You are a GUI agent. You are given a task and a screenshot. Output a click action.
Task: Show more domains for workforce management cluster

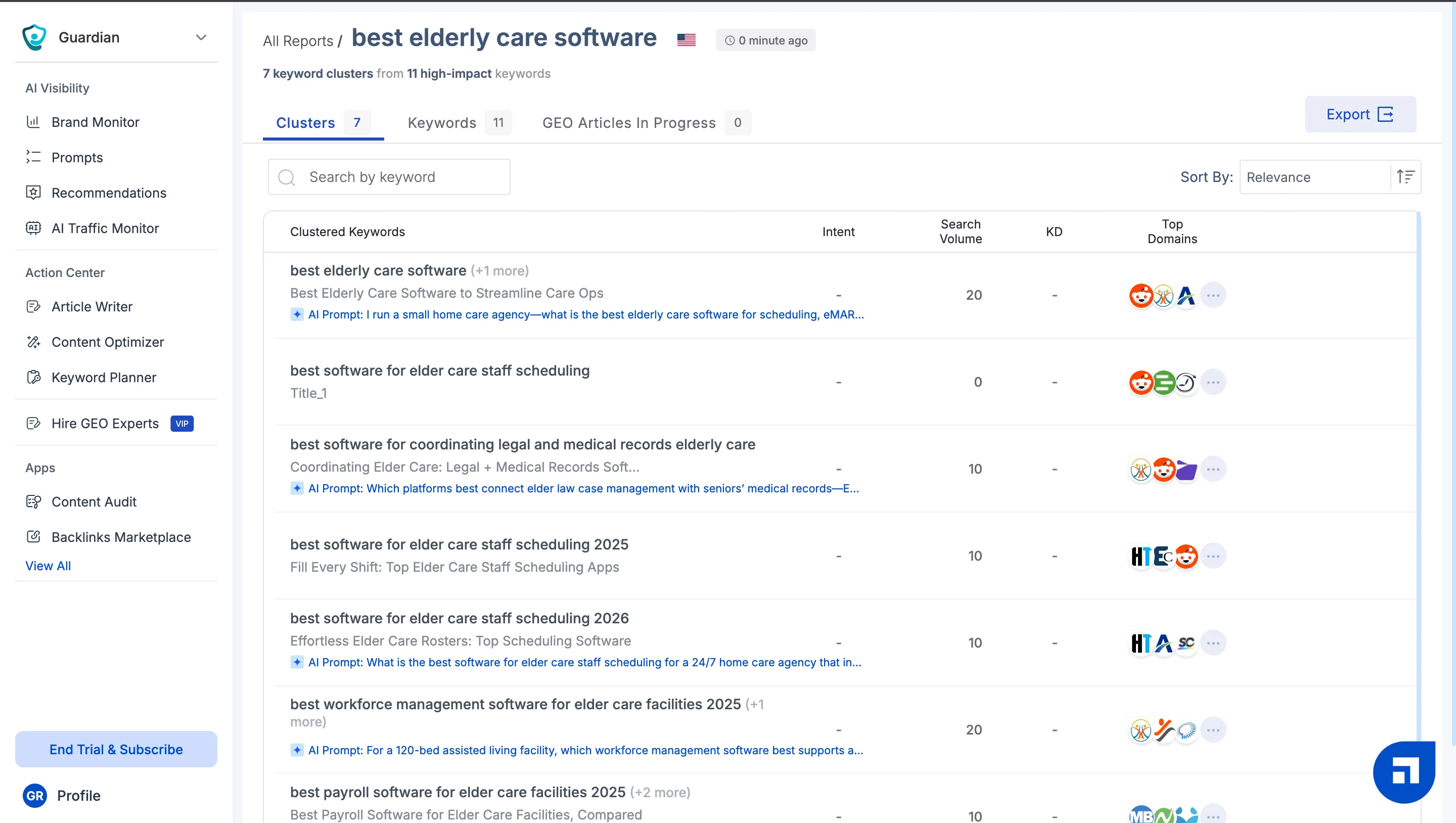point(1213,730)
